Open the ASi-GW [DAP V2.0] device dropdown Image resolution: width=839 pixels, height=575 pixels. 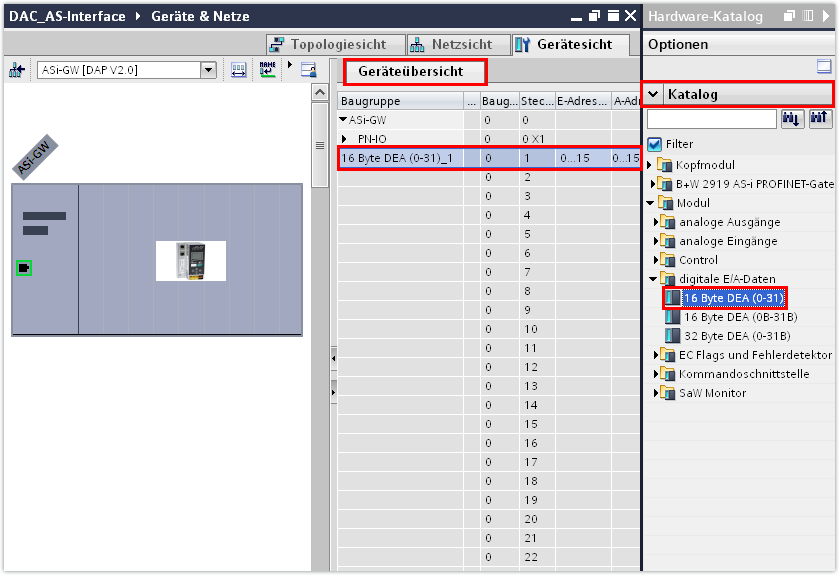(208, 70)
